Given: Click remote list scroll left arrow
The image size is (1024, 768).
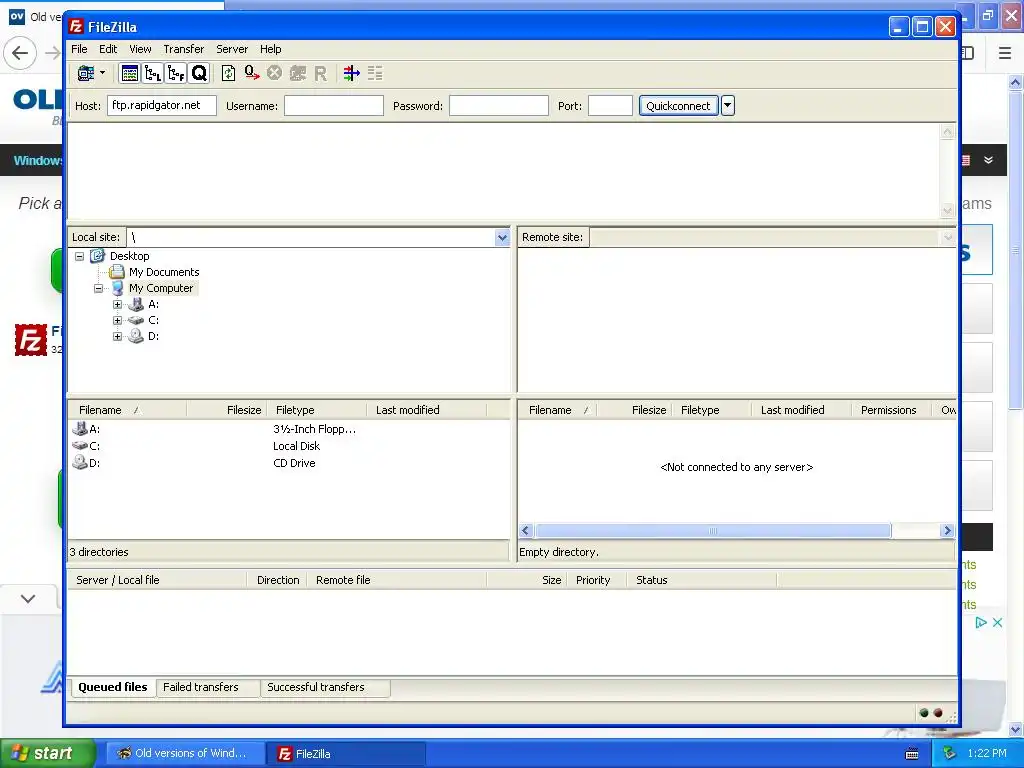Looking at the screenshot, I should tap(526, 531).
